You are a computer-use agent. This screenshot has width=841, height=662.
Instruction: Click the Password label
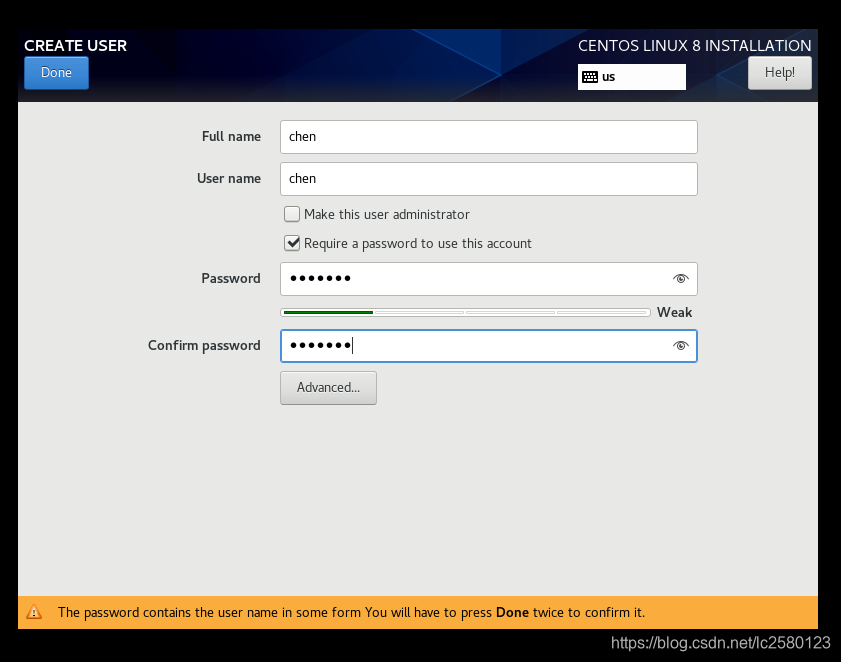pyautogui.click(x=231, y=278)
